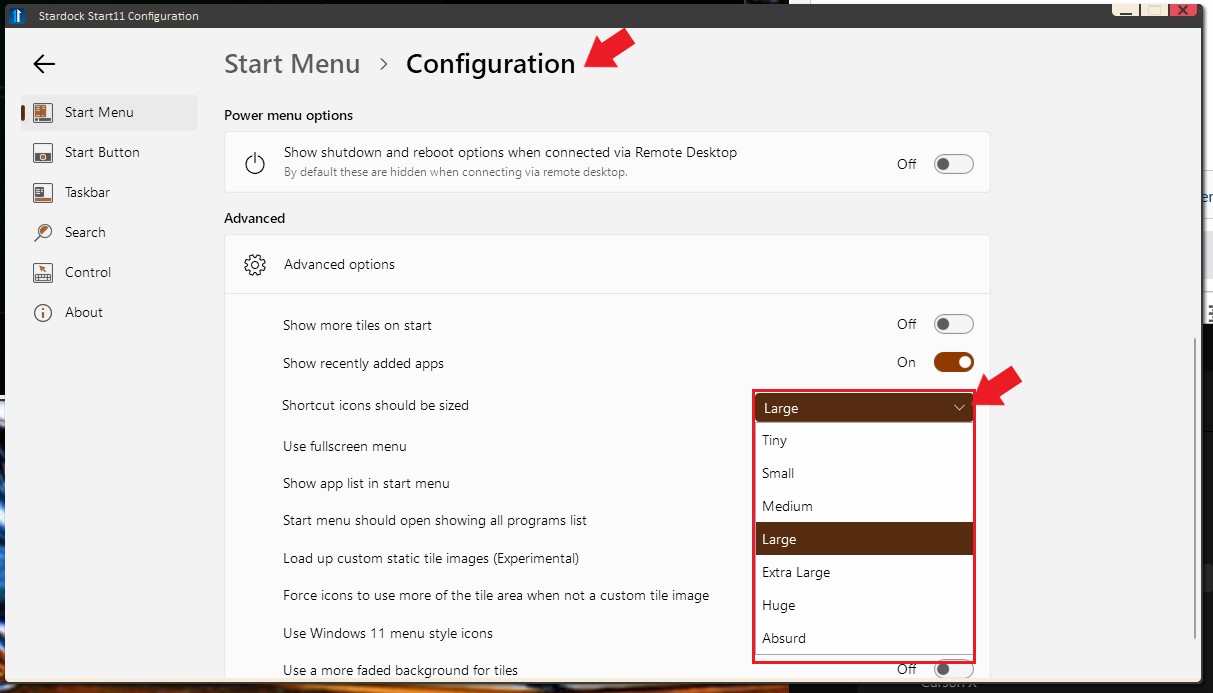The width and height of the screenshot is (1213, 693).
Task: Select Large icon size in the list
Action: (864, 539)
